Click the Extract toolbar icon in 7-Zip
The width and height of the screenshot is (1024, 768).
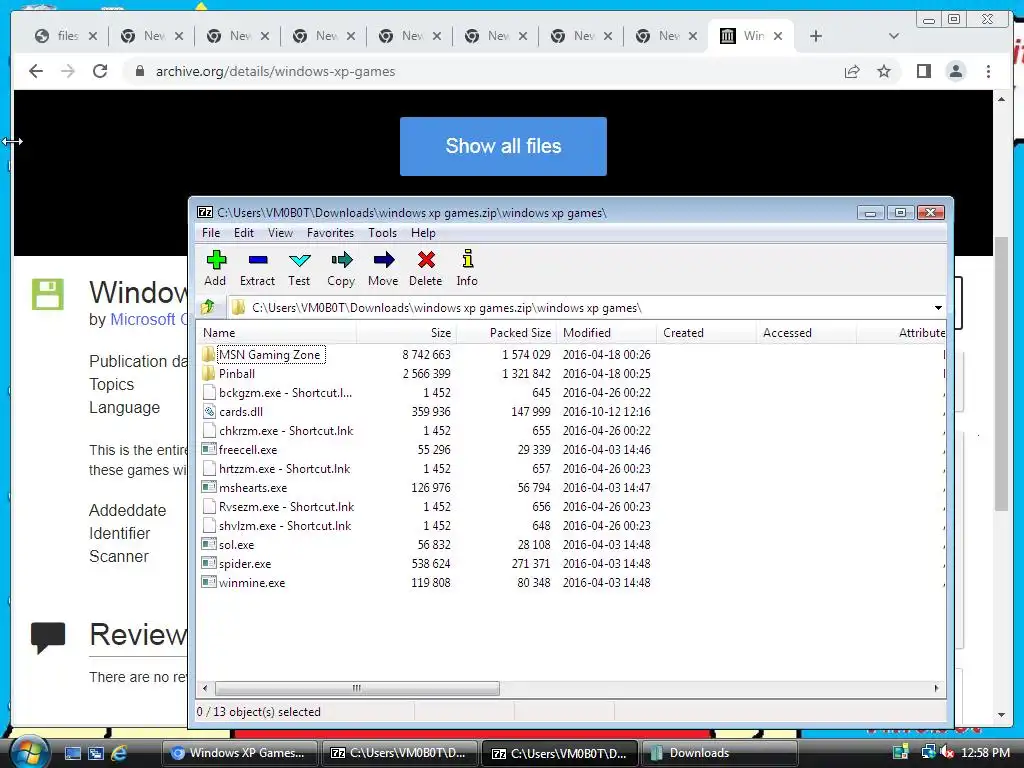pos(258,261)
